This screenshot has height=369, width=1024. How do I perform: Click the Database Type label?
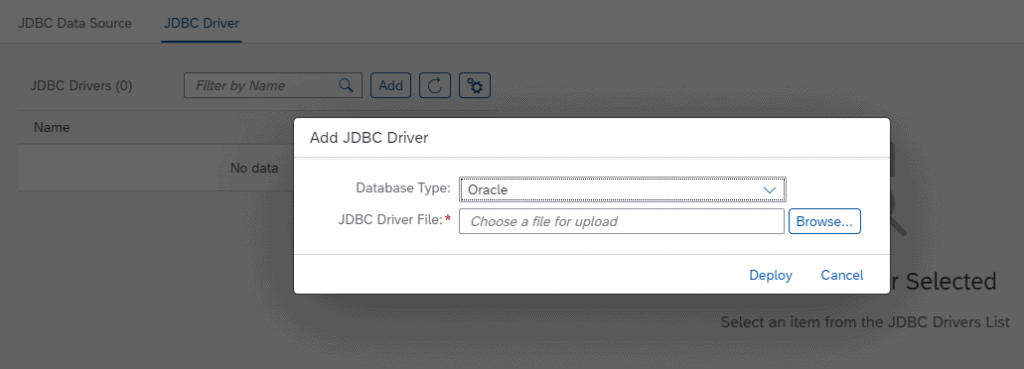tap(403, 188)
